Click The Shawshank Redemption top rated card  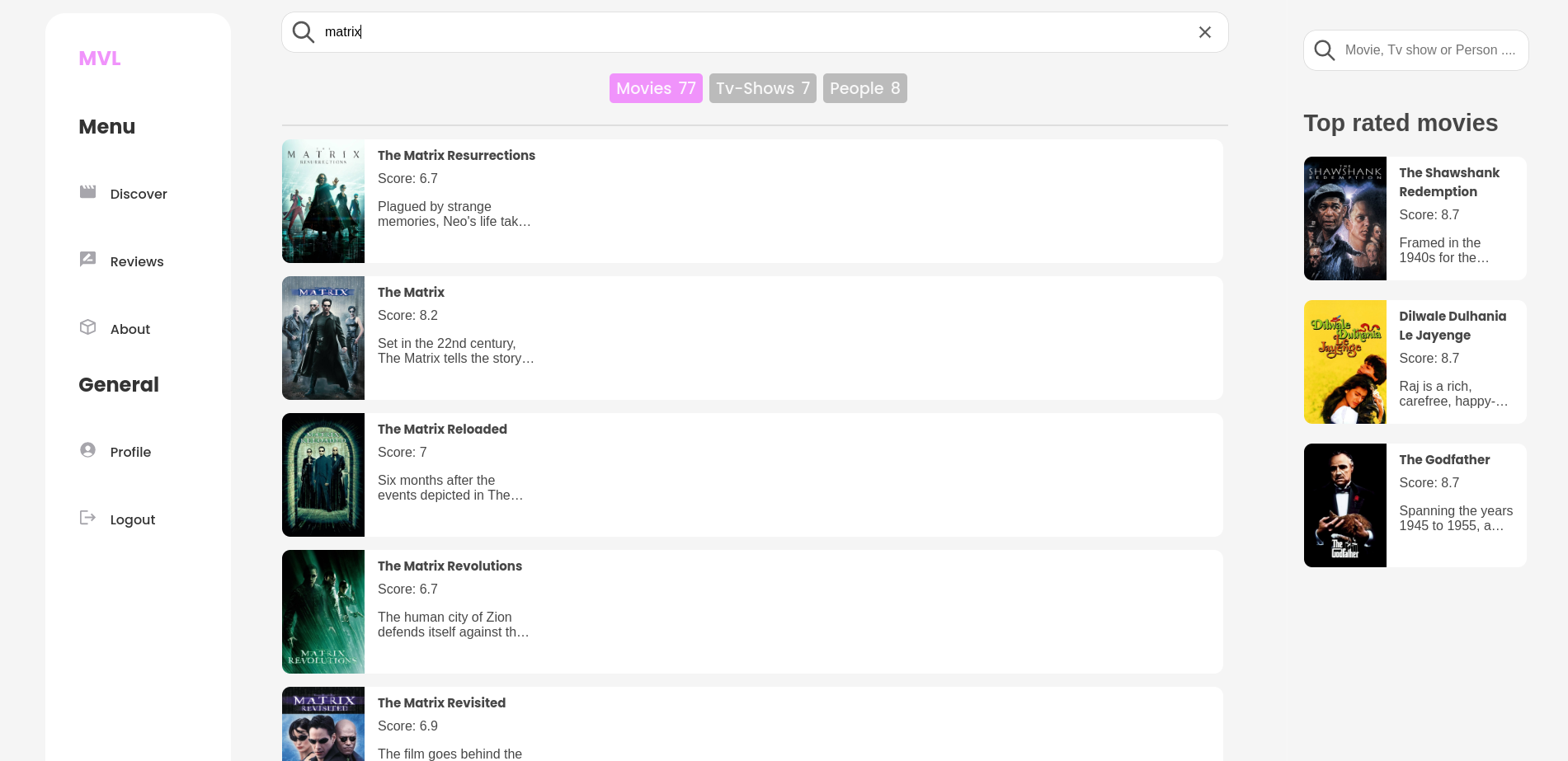pyautogui.click(x=1414, y=218)
